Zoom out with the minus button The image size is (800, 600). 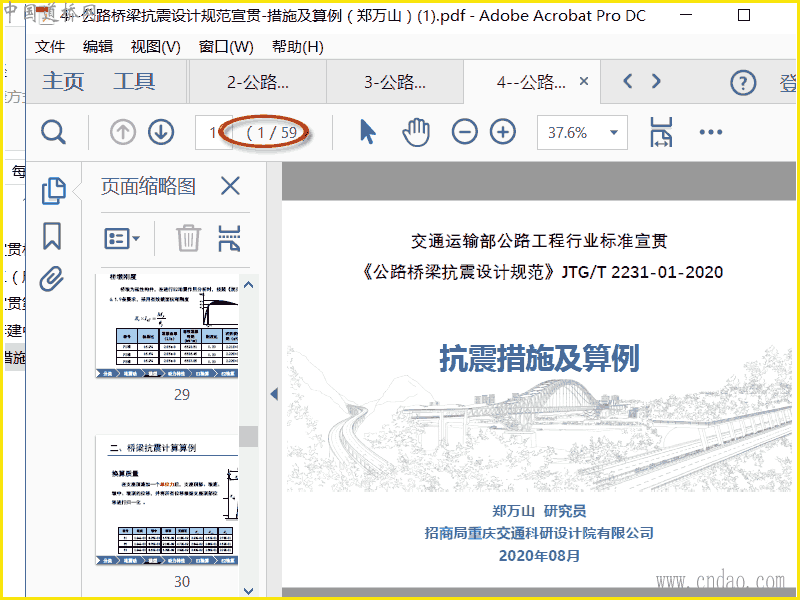[x=465, y=132]
